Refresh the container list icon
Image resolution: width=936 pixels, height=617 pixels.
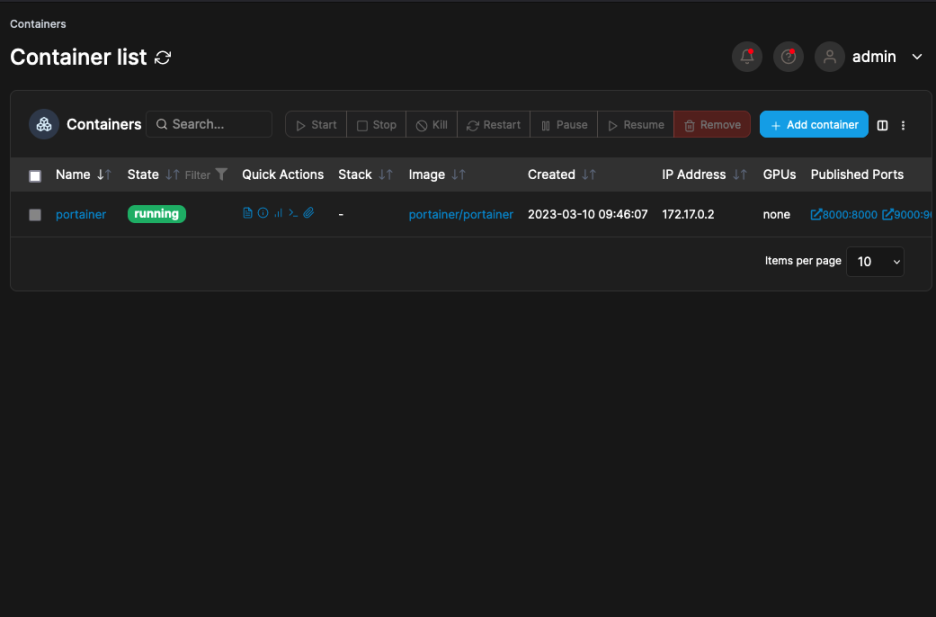tap(163, 57)
